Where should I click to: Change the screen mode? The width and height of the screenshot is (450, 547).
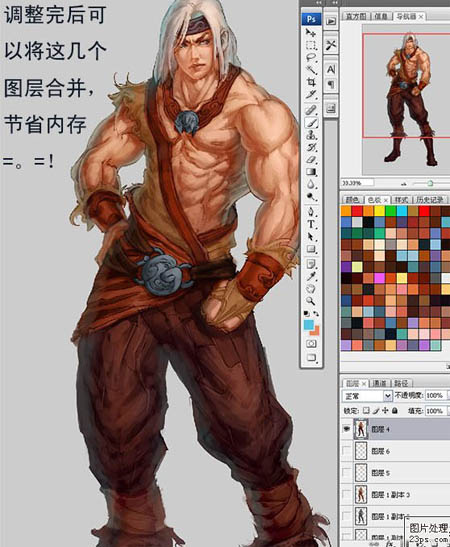(x=311, y=358)
